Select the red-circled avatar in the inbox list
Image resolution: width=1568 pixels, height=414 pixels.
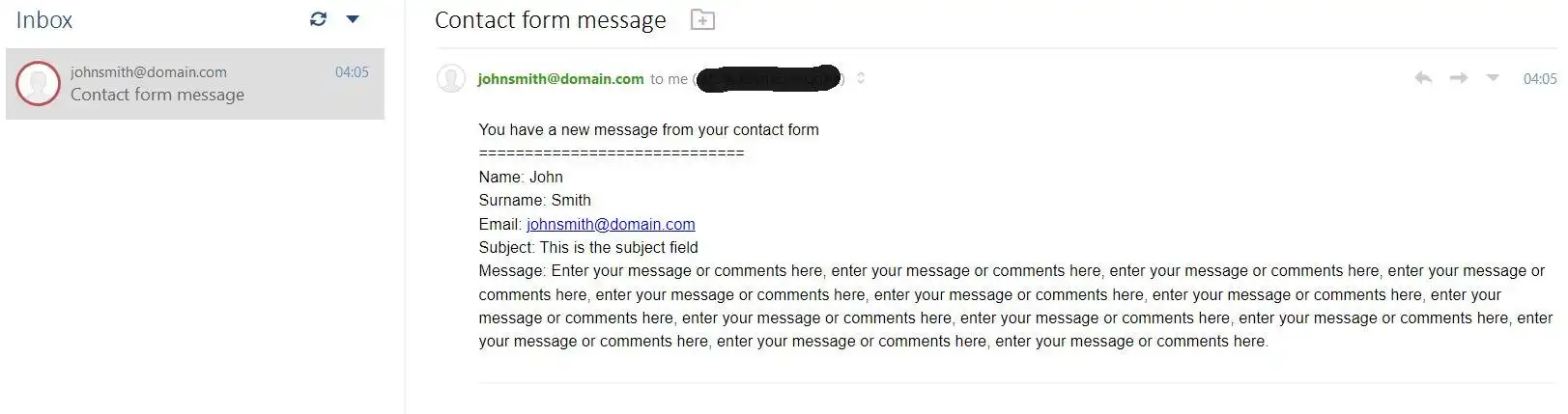(x=39, y=83)
